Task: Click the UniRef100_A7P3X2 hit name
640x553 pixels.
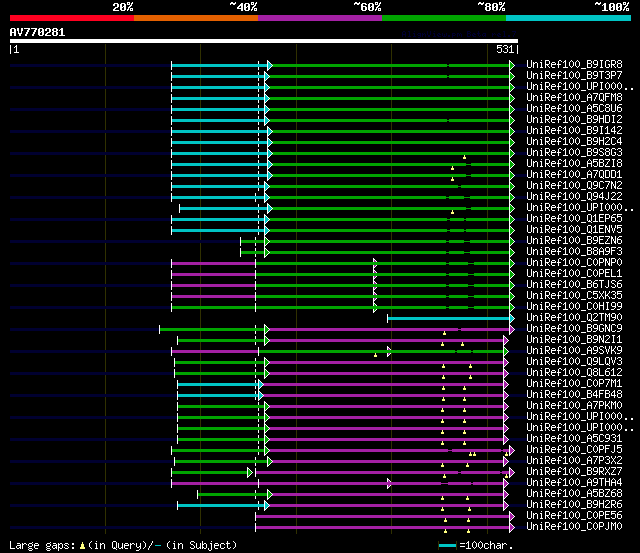Action: [x=574, y=461]
